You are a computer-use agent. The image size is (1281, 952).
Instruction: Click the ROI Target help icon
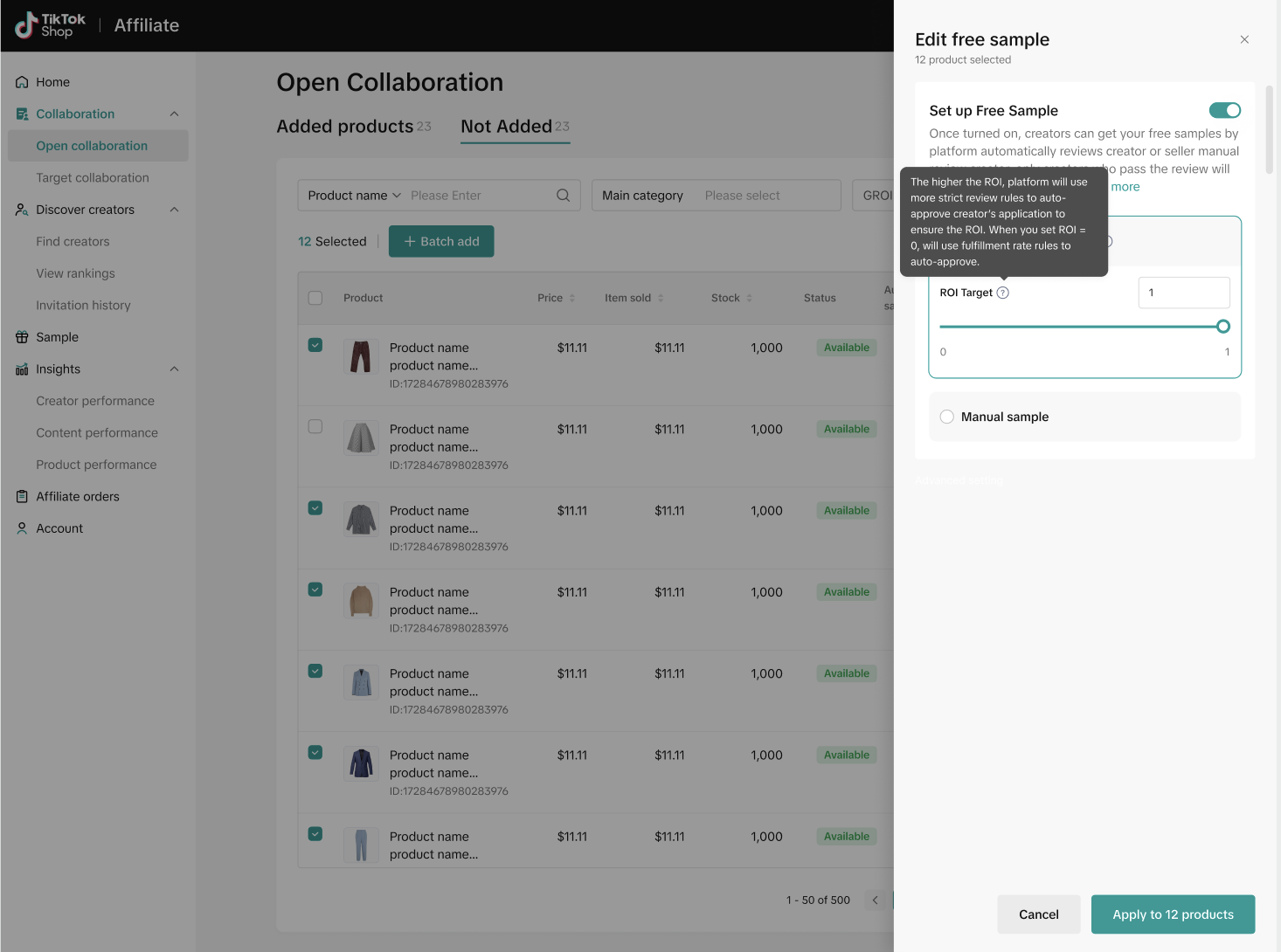1003,293
